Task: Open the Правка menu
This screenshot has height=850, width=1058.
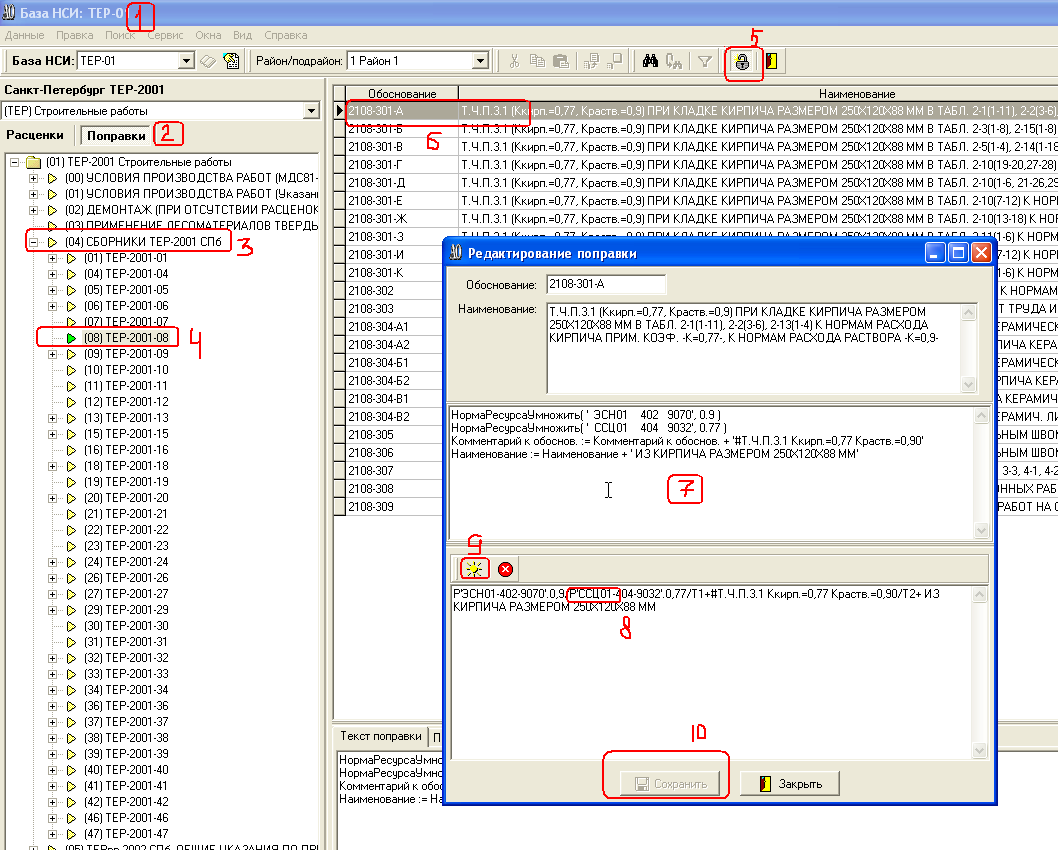Action: click(x=74, y=35)
